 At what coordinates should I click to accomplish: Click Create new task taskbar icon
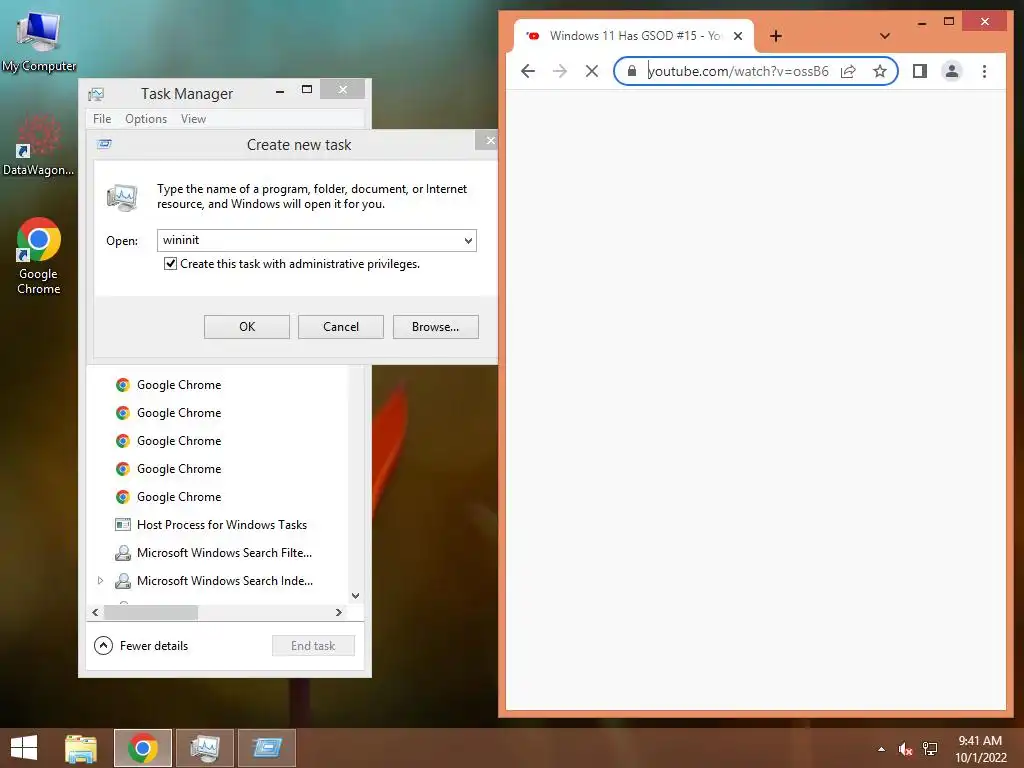click(267, 748)
